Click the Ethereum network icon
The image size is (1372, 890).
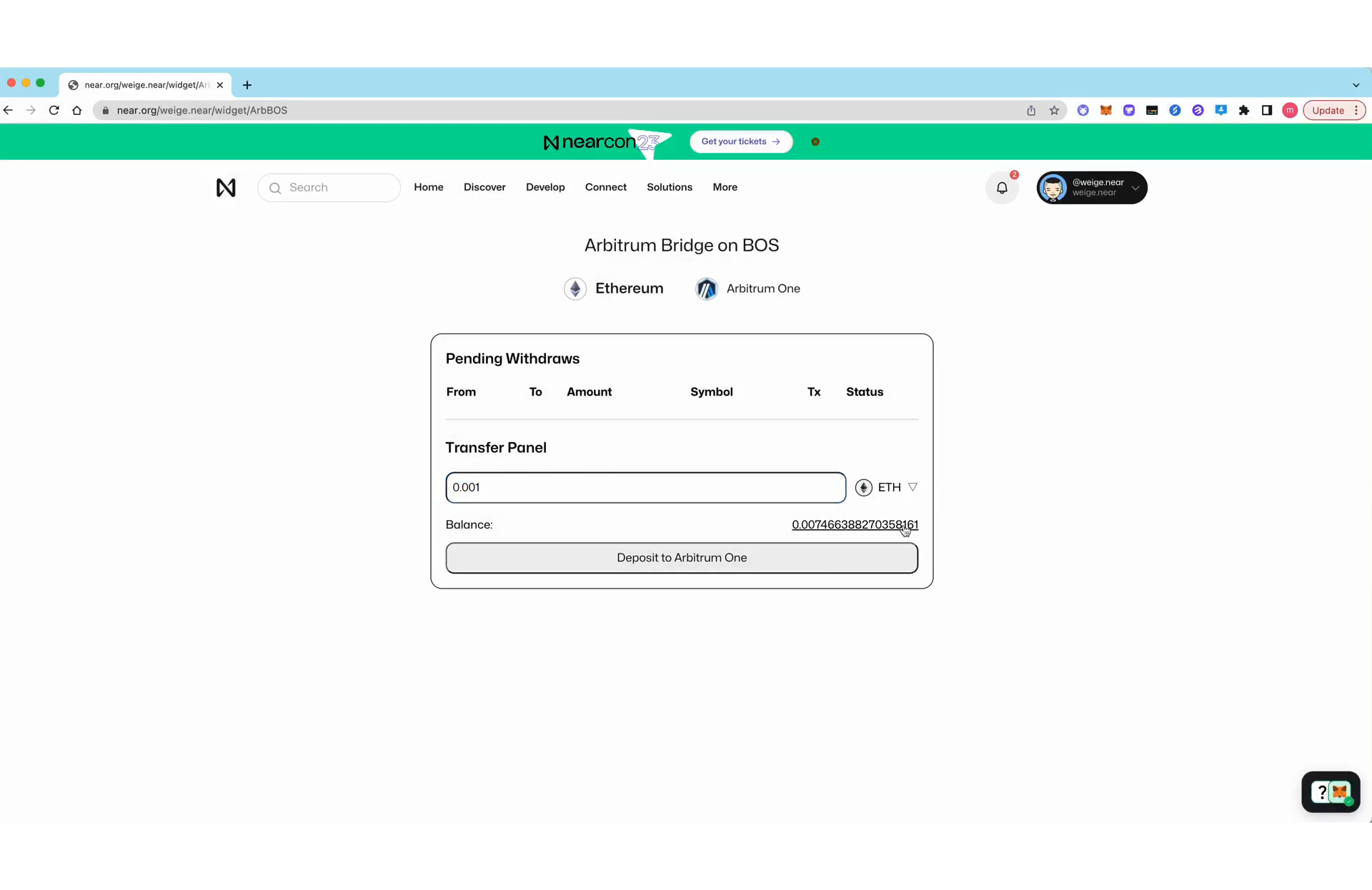point(575,289)
